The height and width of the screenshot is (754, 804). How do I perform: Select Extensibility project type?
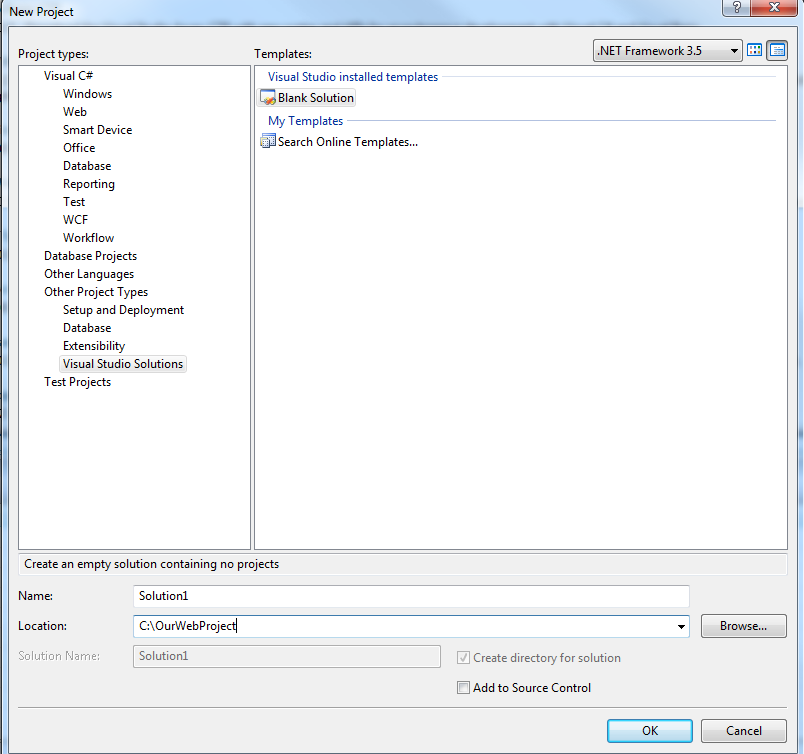click(94, 346)
